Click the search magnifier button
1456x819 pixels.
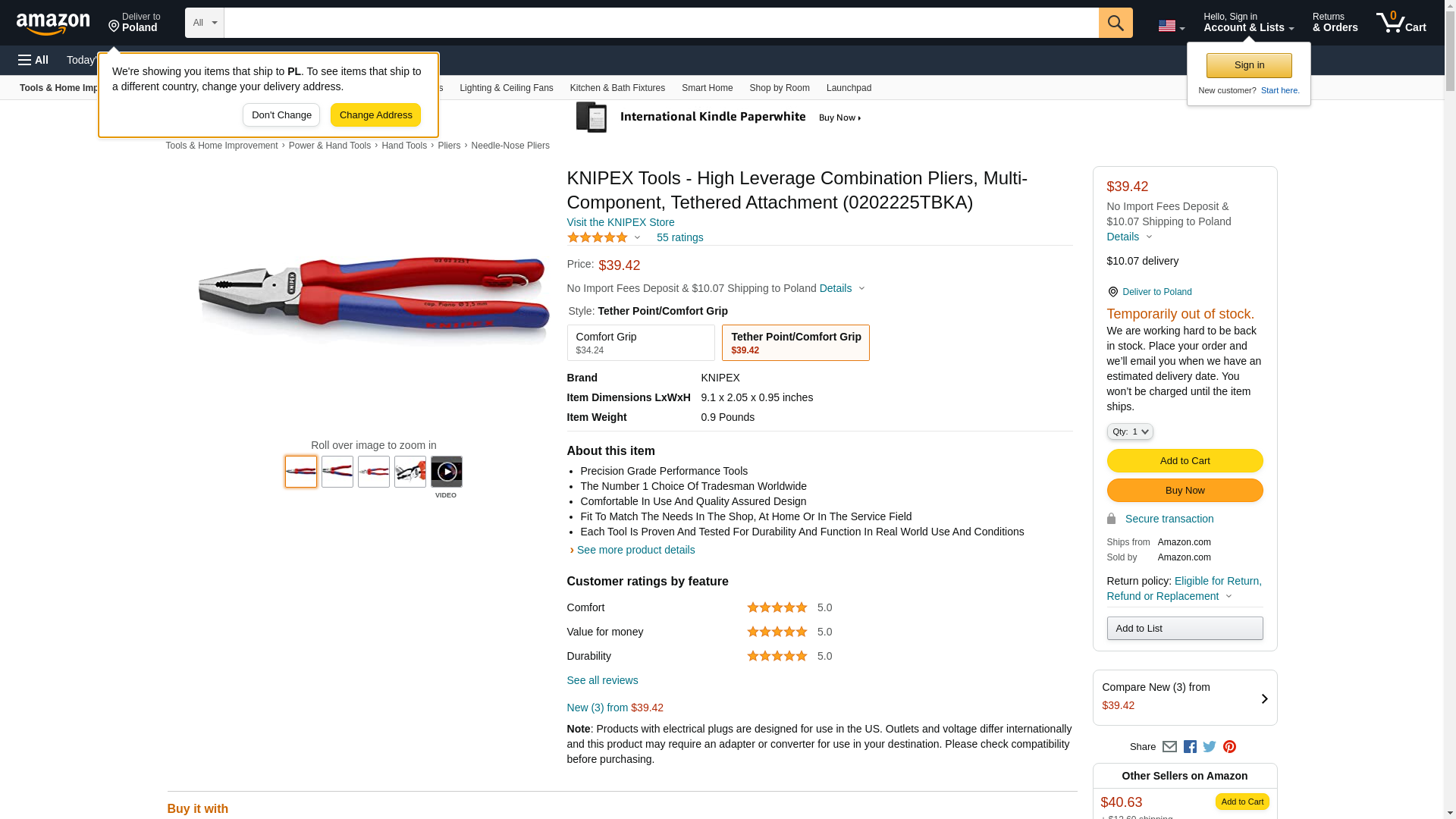(x=1115, y=23)
